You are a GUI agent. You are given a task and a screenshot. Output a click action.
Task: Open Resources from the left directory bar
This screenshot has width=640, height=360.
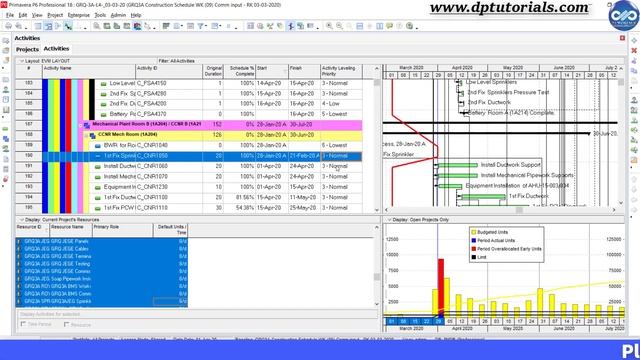click(6, 89)
